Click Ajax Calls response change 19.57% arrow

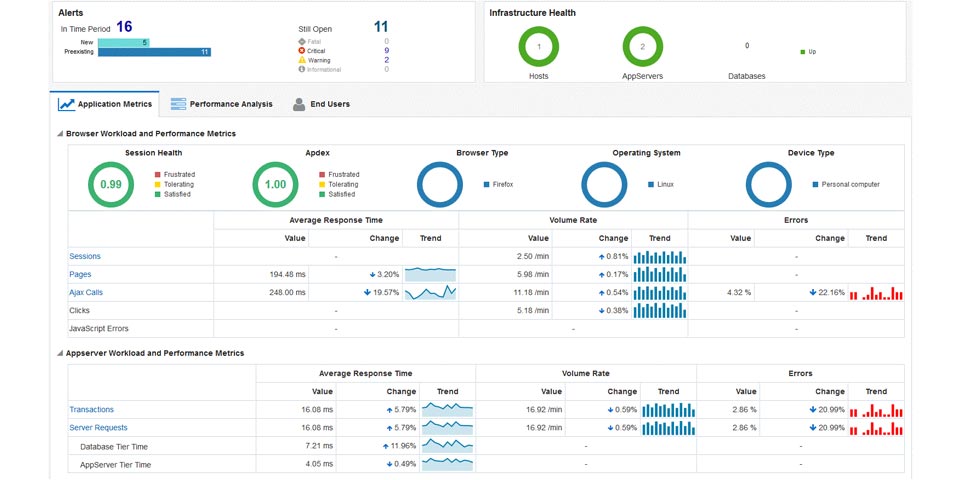pyautogui.click(x=367, y=293)
